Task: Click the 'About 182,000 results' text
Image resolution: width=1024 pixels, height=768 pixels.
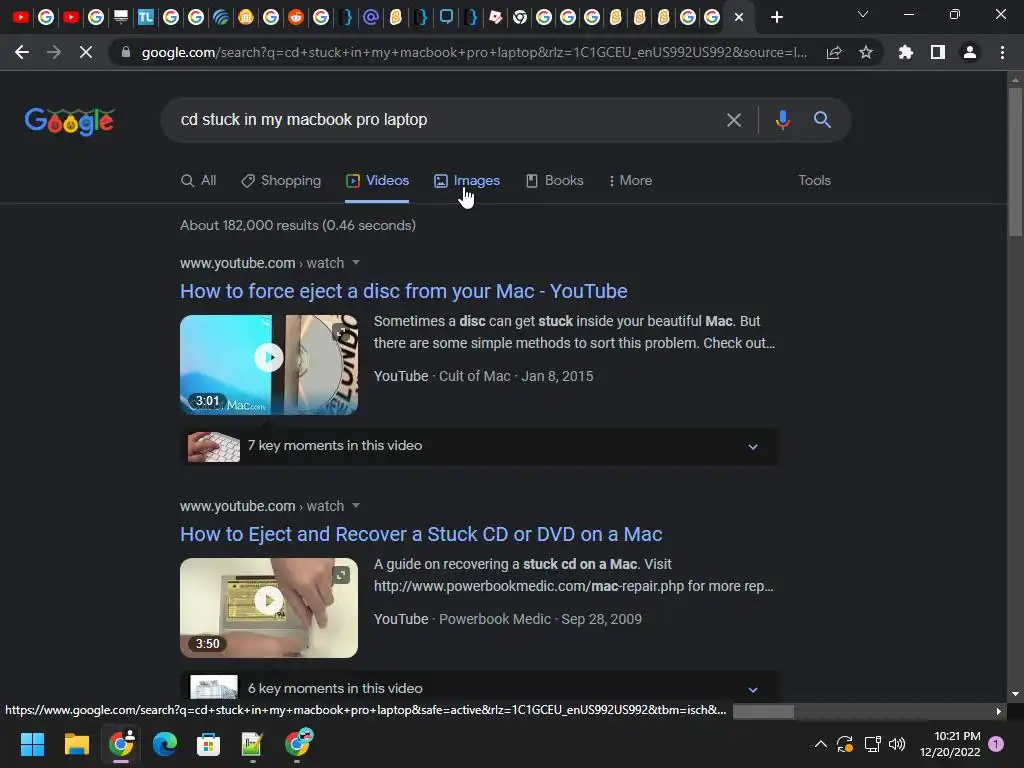Action: [x=298, y=225]
